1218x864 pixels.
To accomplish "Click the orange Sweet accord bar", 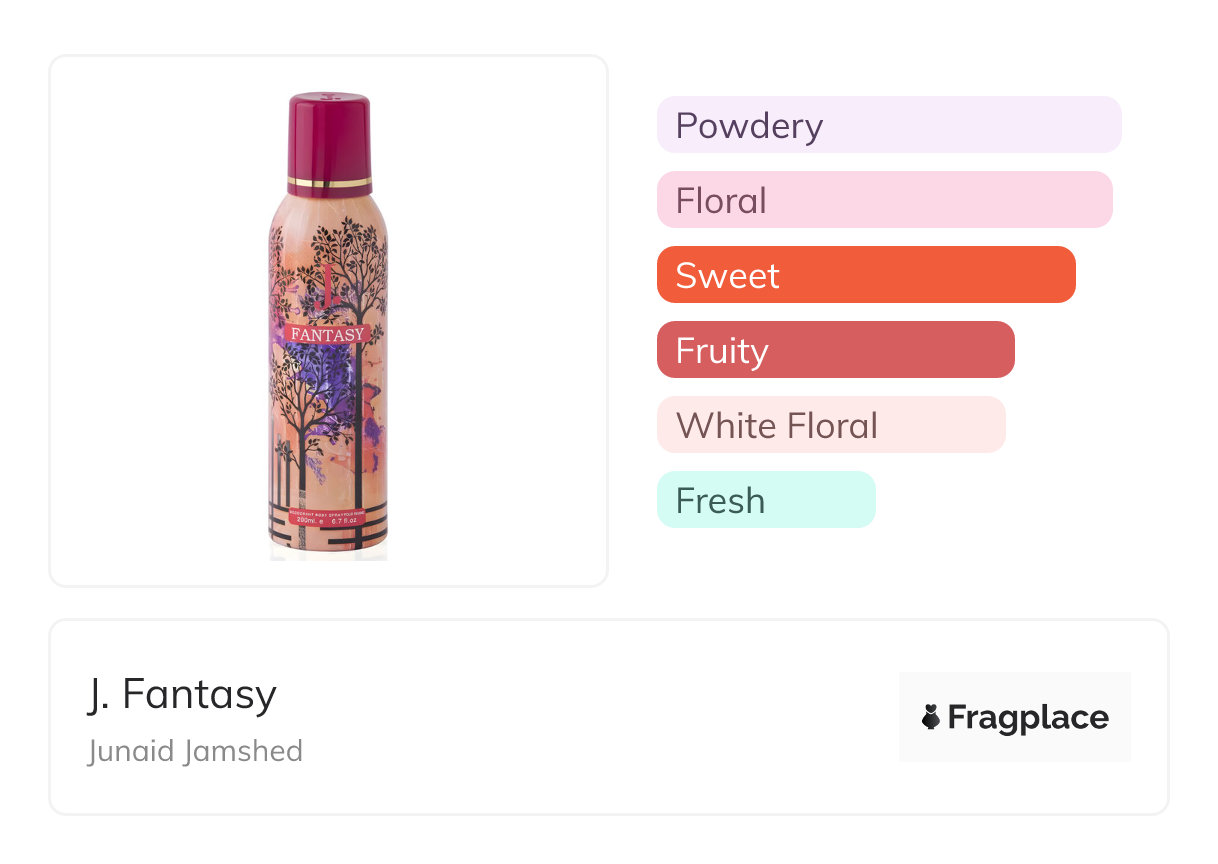I will click(x=865, y=275).
